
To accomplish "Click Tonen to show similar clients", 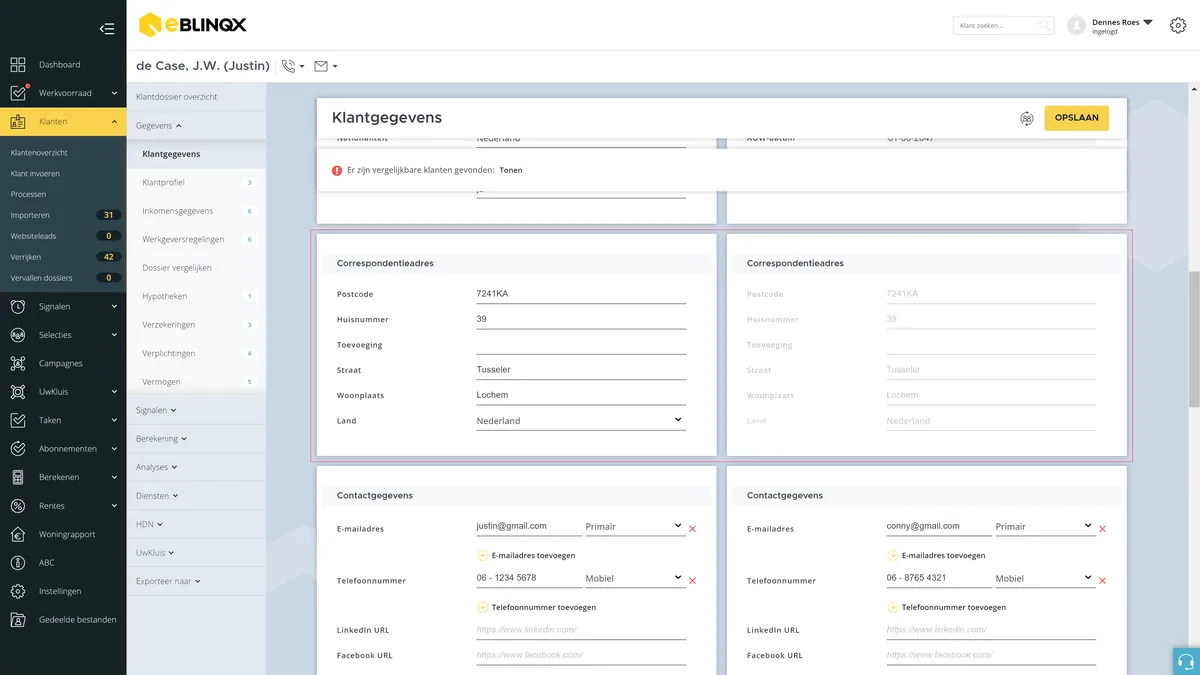I will click(511, 170).
